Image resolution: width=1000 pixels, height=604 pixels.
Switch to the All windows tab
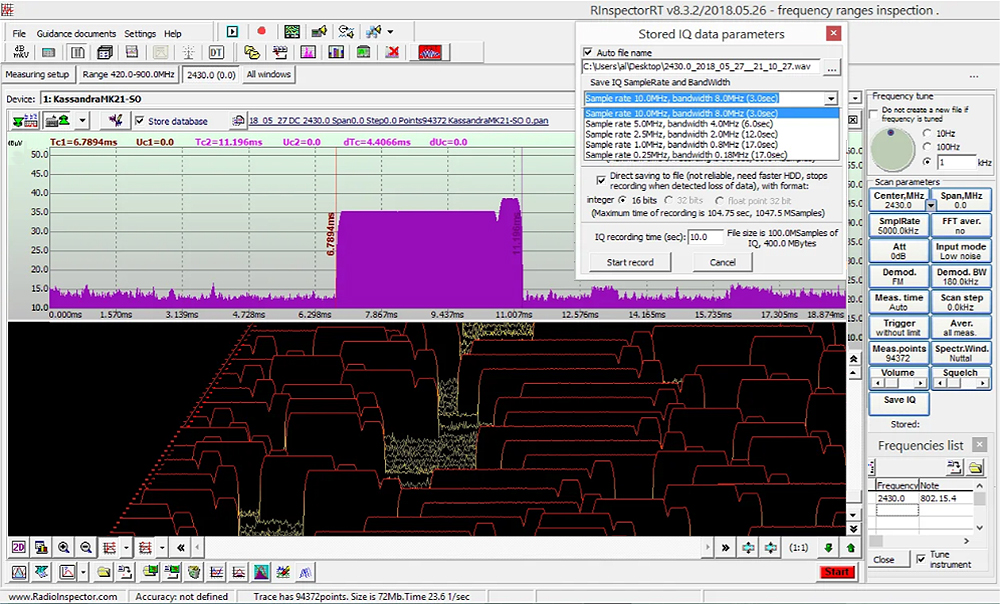tap(268, 74)
